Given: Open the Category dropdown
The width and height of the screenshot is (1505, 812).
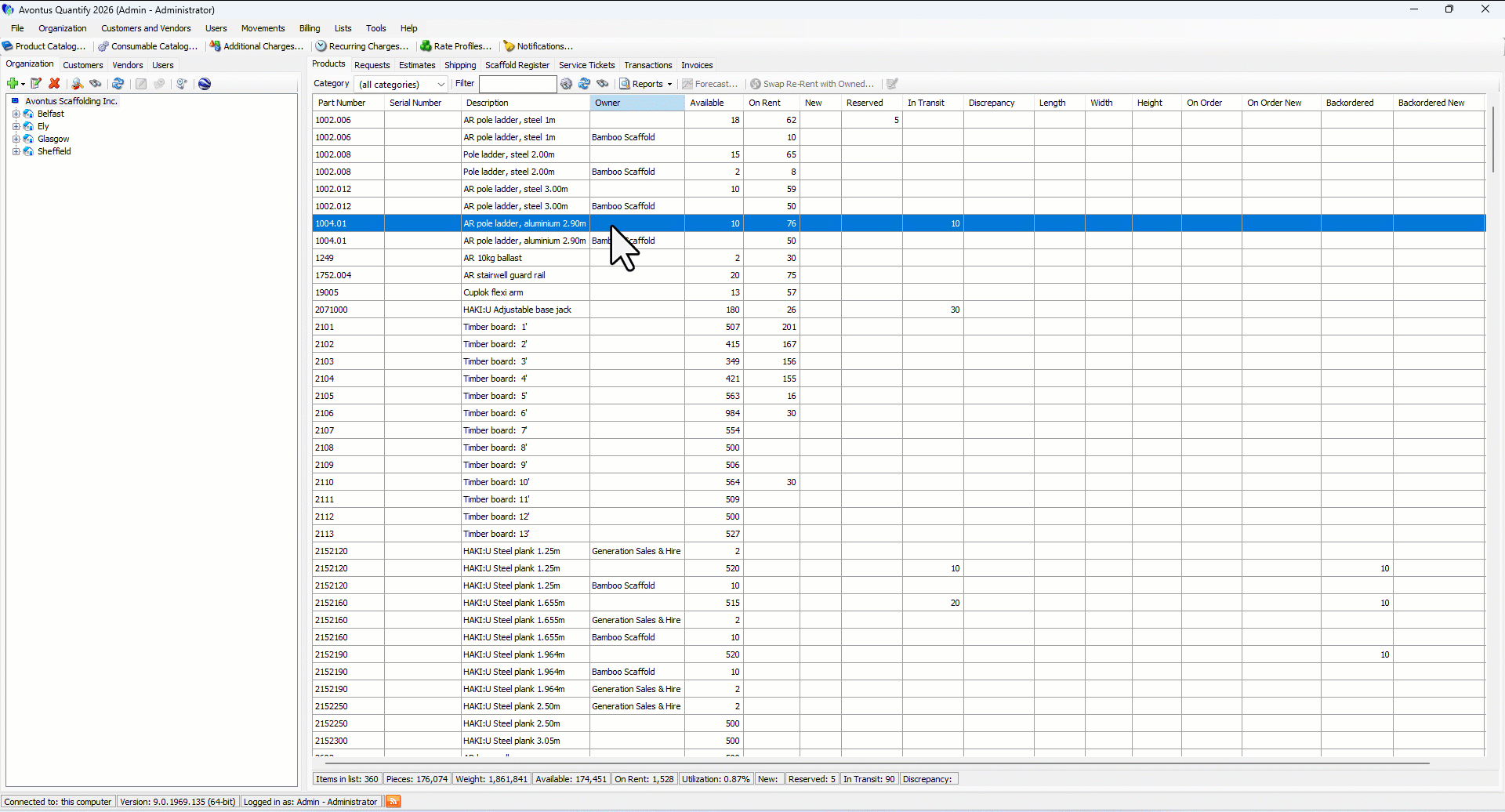Looking at the screenshot, I should tap(401, 84).
